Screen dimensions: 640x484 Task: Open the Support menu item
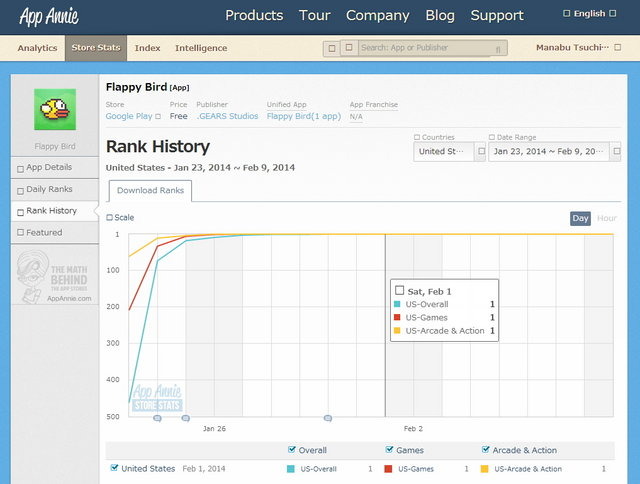pos(497,16)
